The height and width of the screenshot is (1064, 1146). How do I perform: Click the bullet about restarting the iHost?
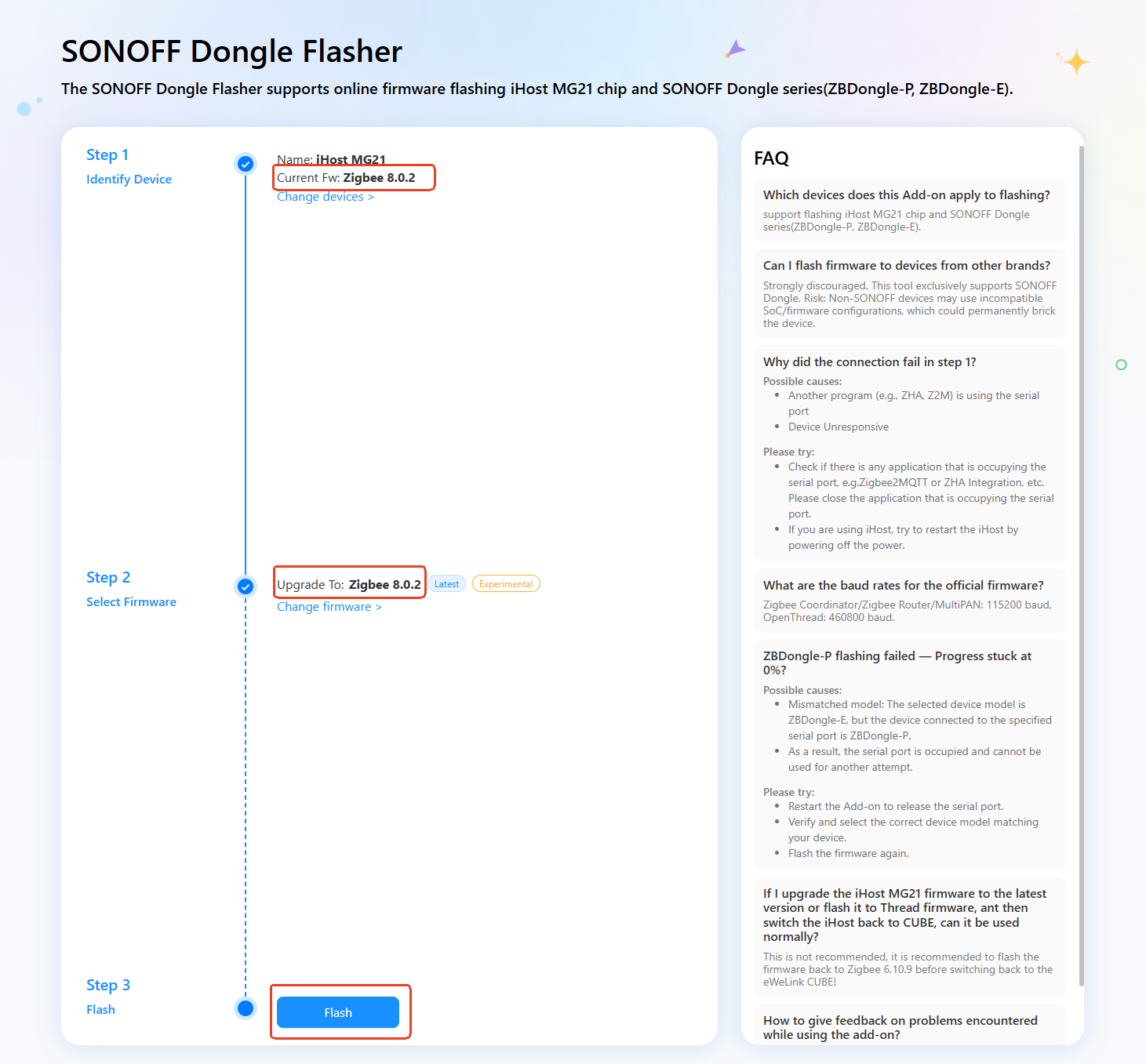tap(903, 537)
